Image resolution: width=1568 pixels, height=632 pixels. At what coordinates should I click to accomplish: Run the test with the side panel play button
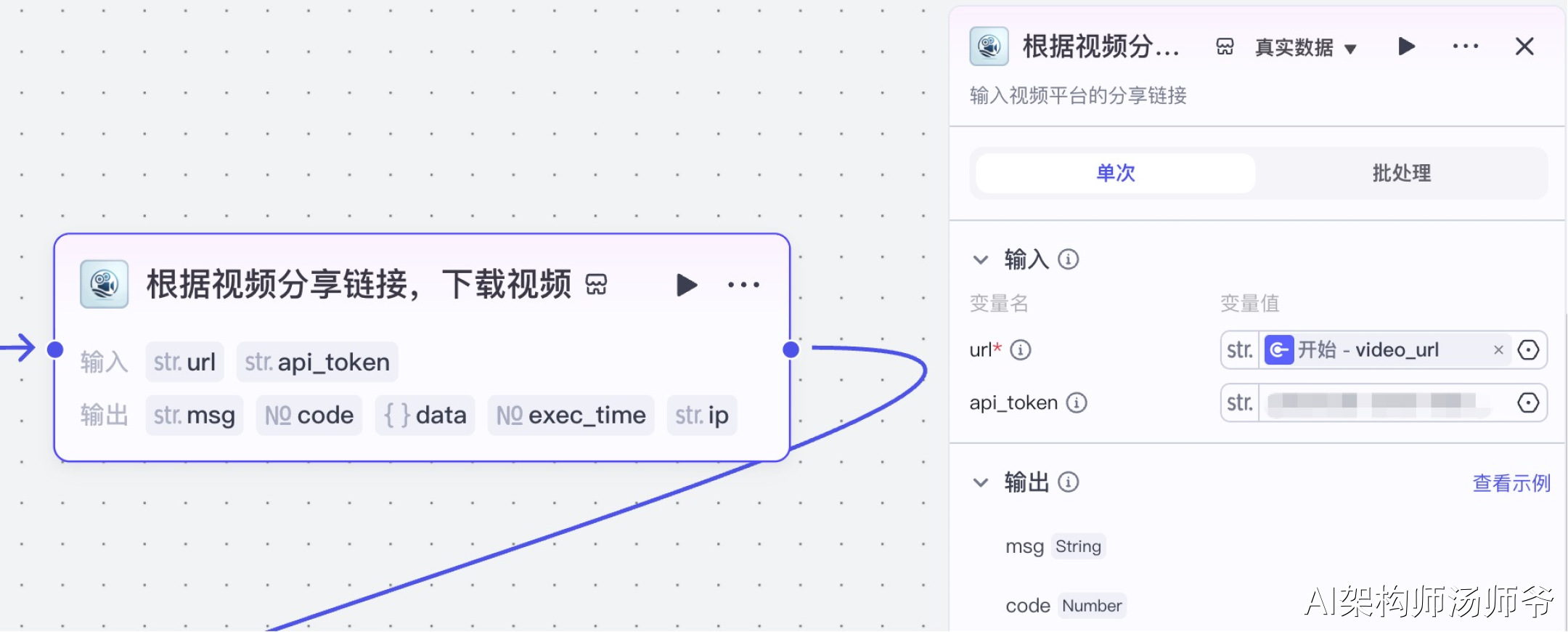1406,46
